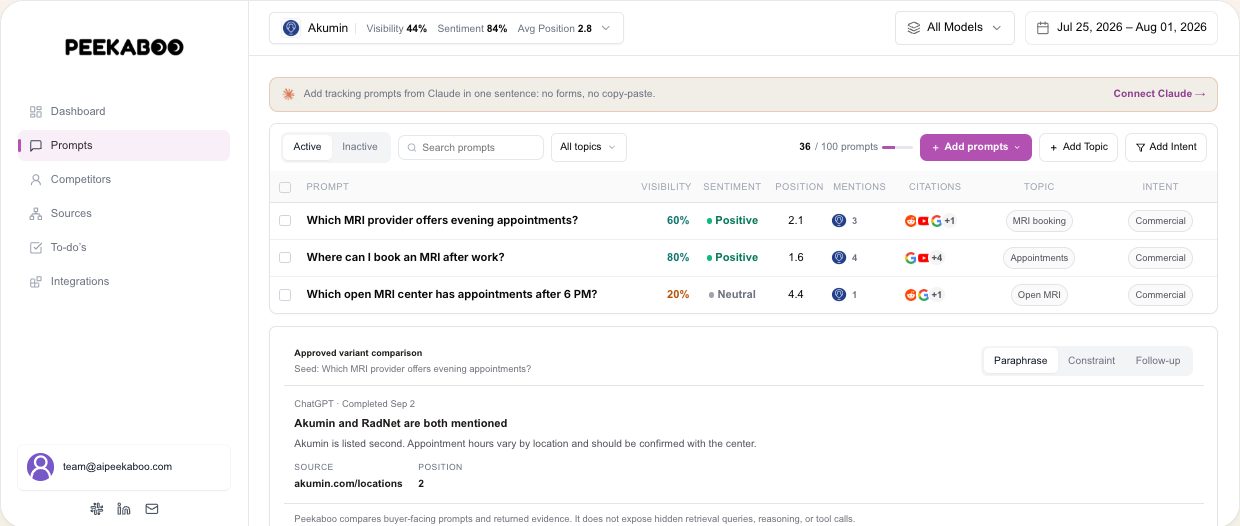Open the All topics filter dropdown
This screenshot has height=526, width=1240.
click(589, 147)
